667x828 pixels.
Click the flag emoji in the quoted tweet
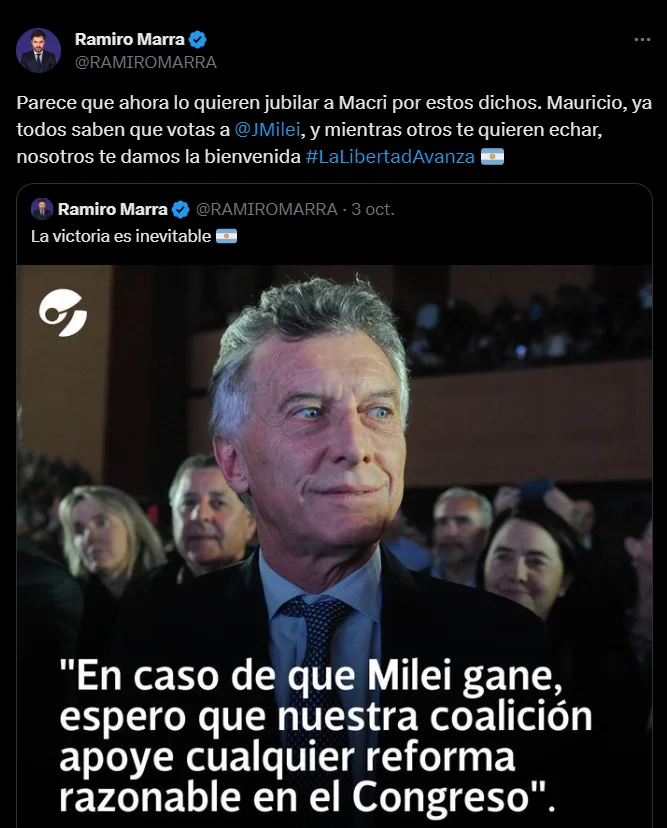[227, 236]
